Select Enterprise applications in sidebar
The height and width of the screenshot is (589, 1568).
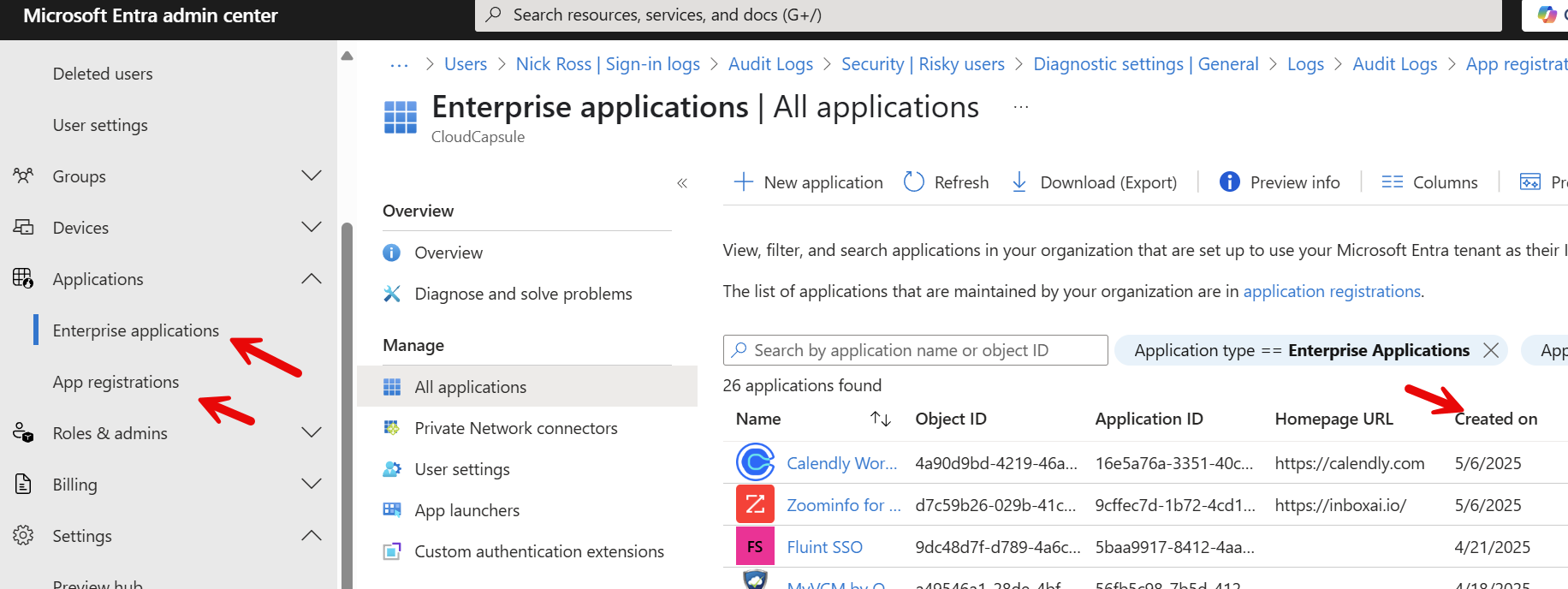136,330
